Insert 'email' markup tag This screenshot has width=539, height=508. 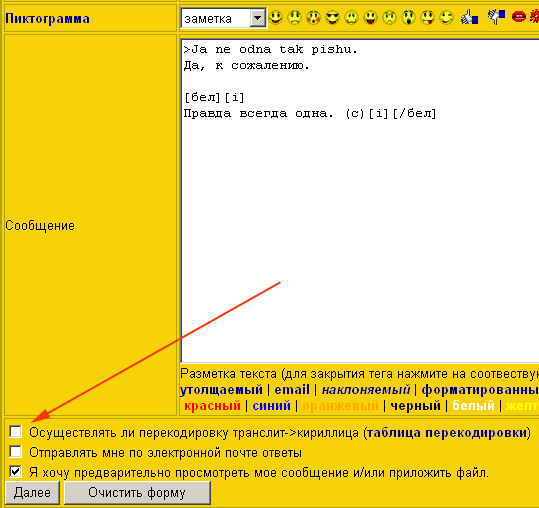[x=292, y=390]
